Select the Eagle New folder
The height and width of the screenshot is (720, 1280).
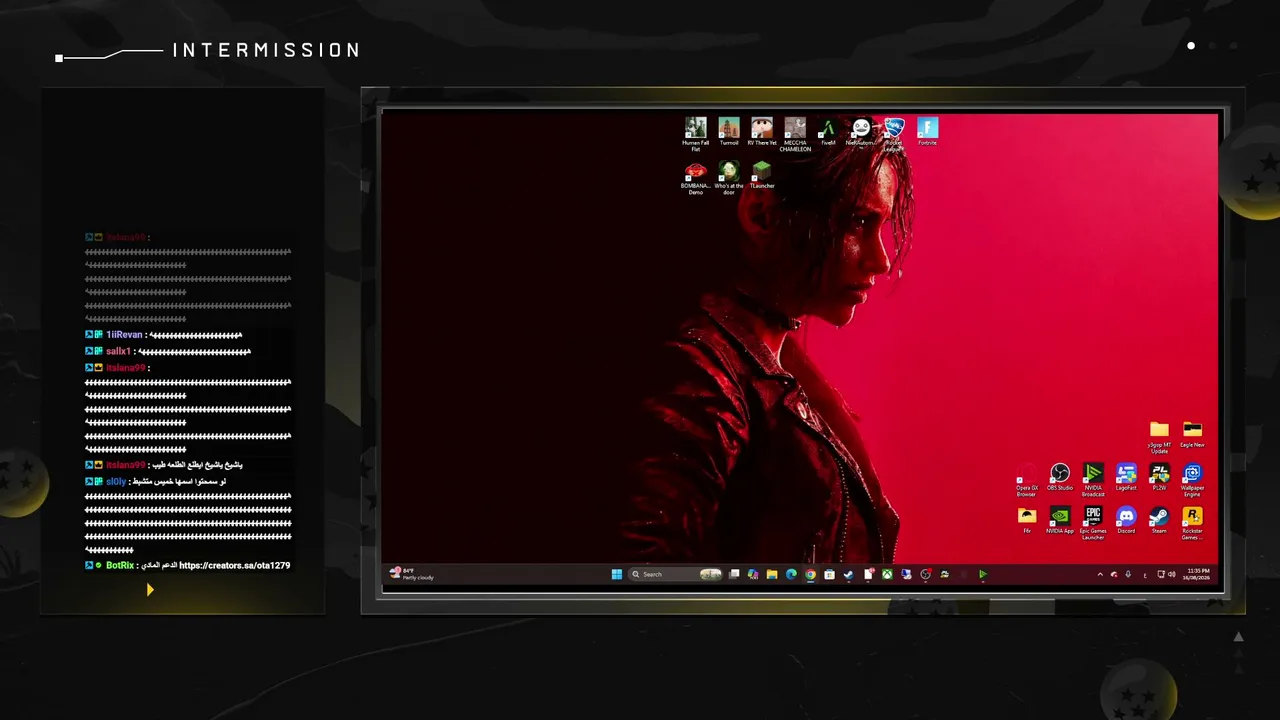[1192, 434]
